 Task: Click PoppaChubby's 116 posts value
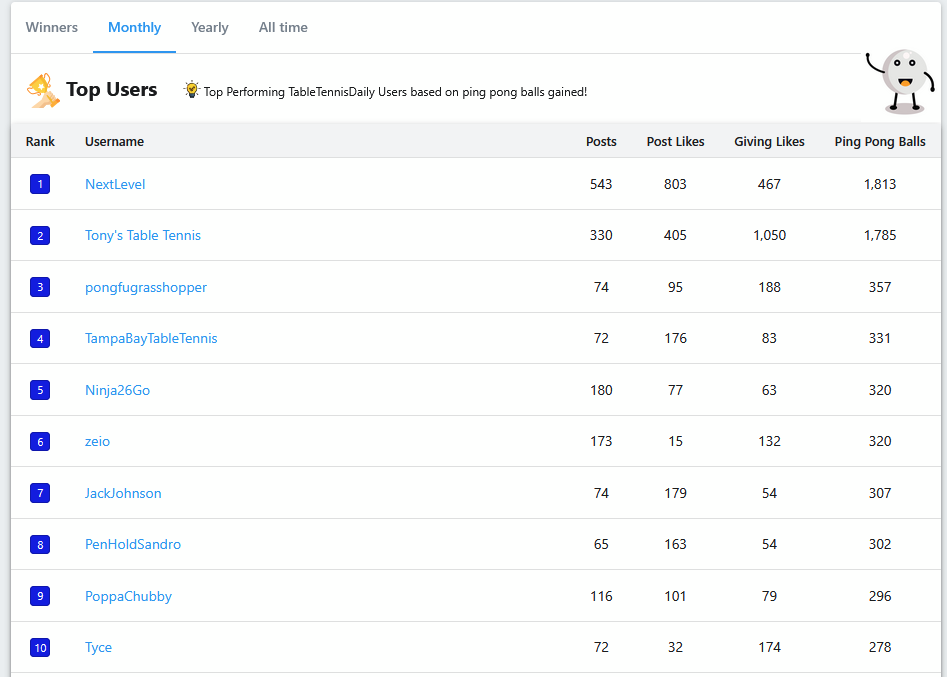coord(601,597)
